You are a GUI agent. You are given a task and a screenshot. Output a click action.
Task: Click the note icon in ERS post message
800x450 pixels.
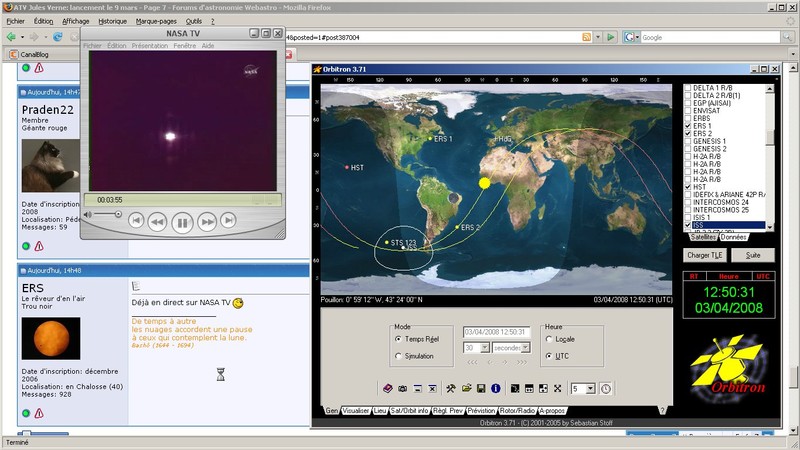(136, 286)
